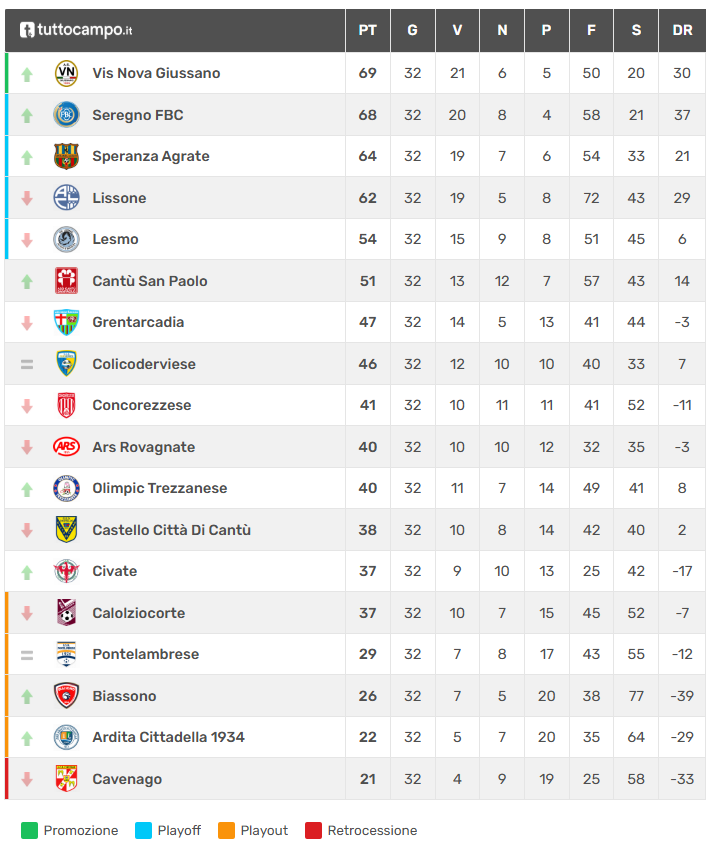Image resolution: width=708 pixels, height=848 pixels.
Task: Click the orange Playout legend swatch
Action: tap(226, 830)
